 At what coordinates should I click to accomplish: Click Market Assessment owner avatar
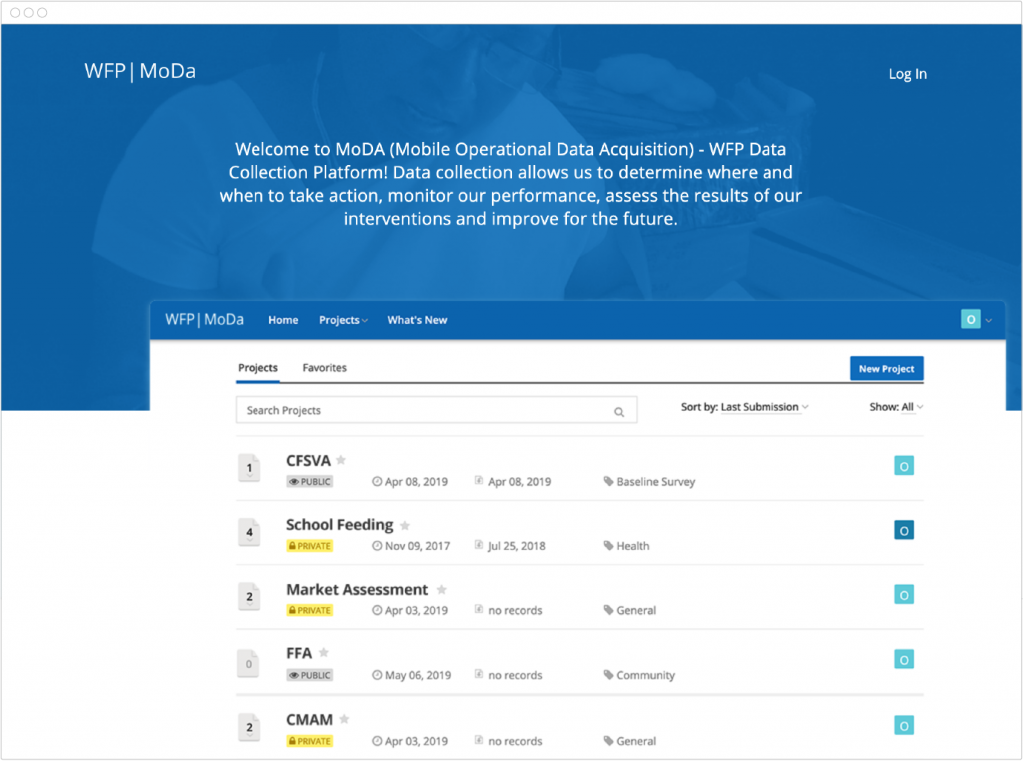(x=904, y=594)
